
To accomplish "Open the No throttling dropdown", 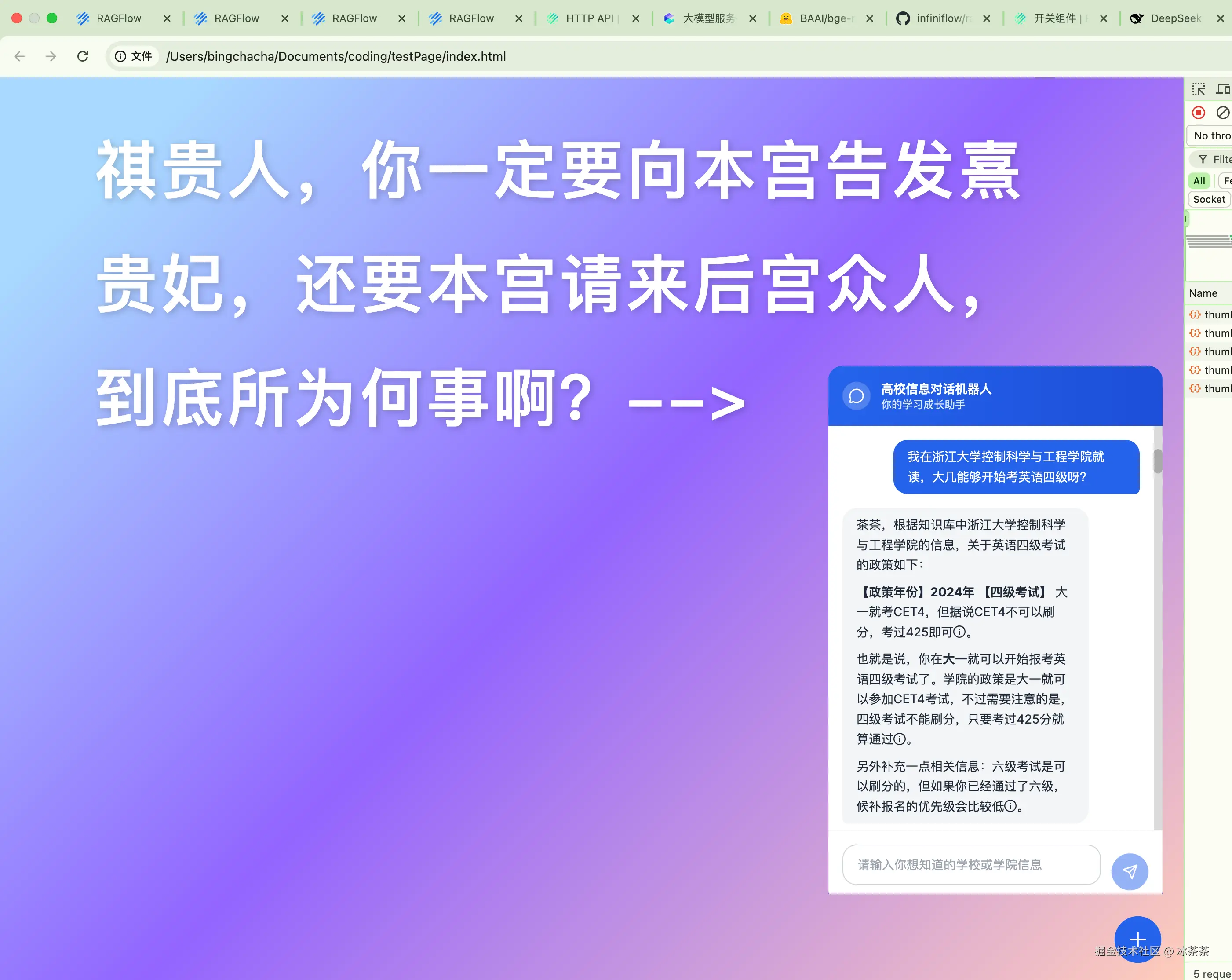I will (x=1211, y=135).
